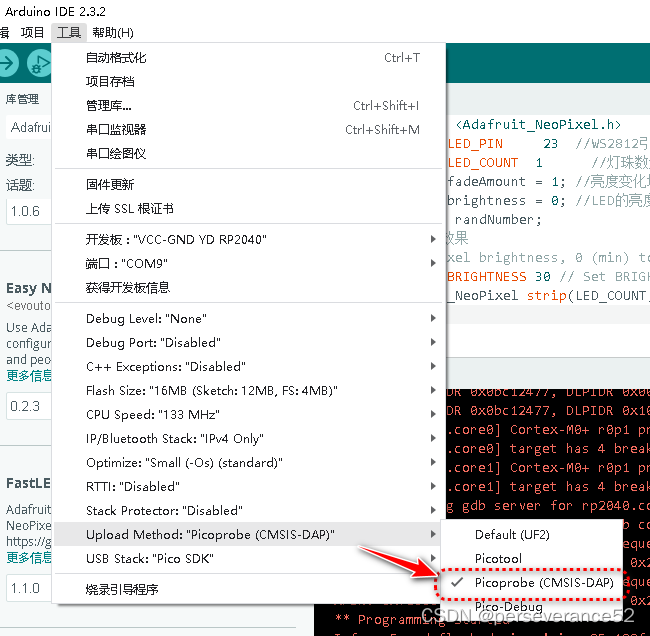
Task: Open the 帮助(H) menu
Action: click(x=113, y=32)
